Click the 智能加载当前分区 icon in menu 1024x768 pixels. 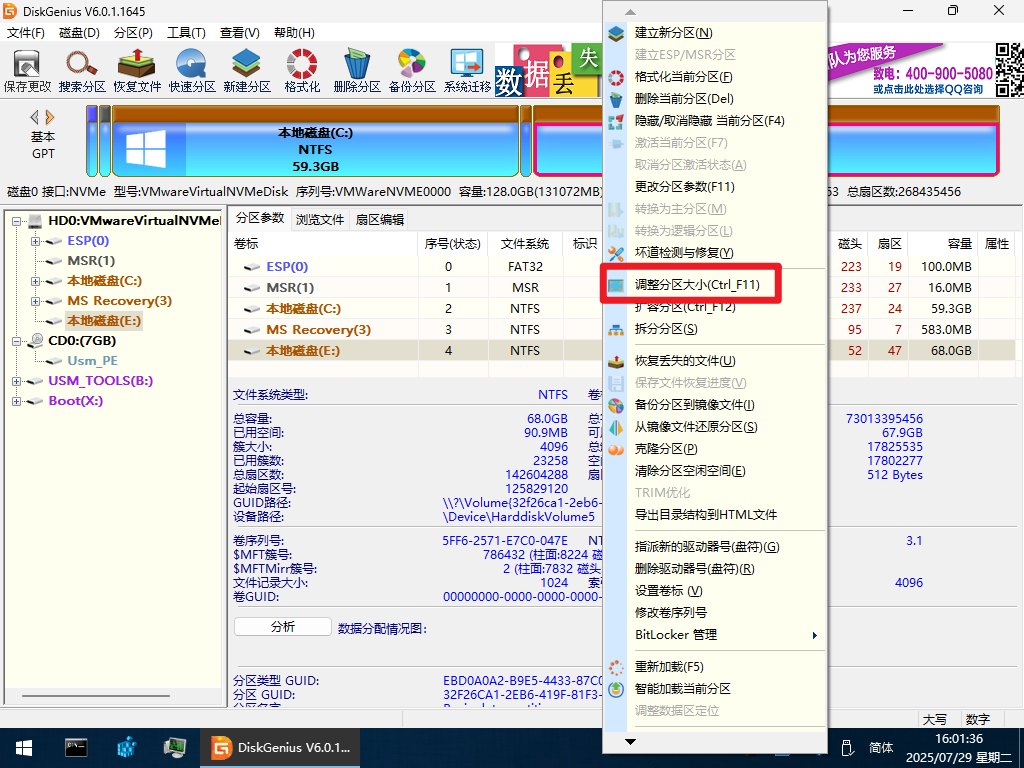[x=616, y=689]
